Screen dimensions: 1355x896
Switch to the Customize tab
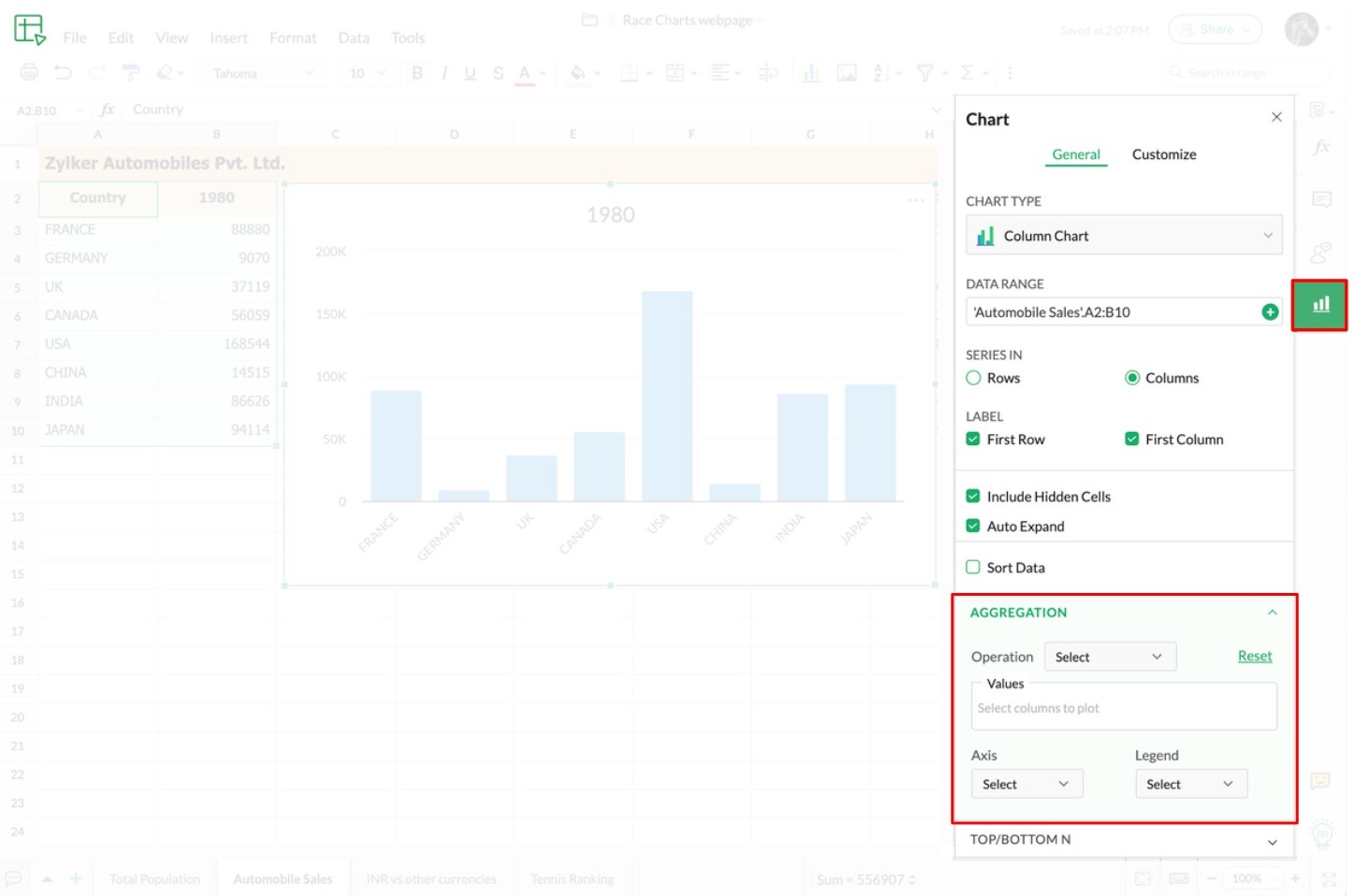[1163, 154]
